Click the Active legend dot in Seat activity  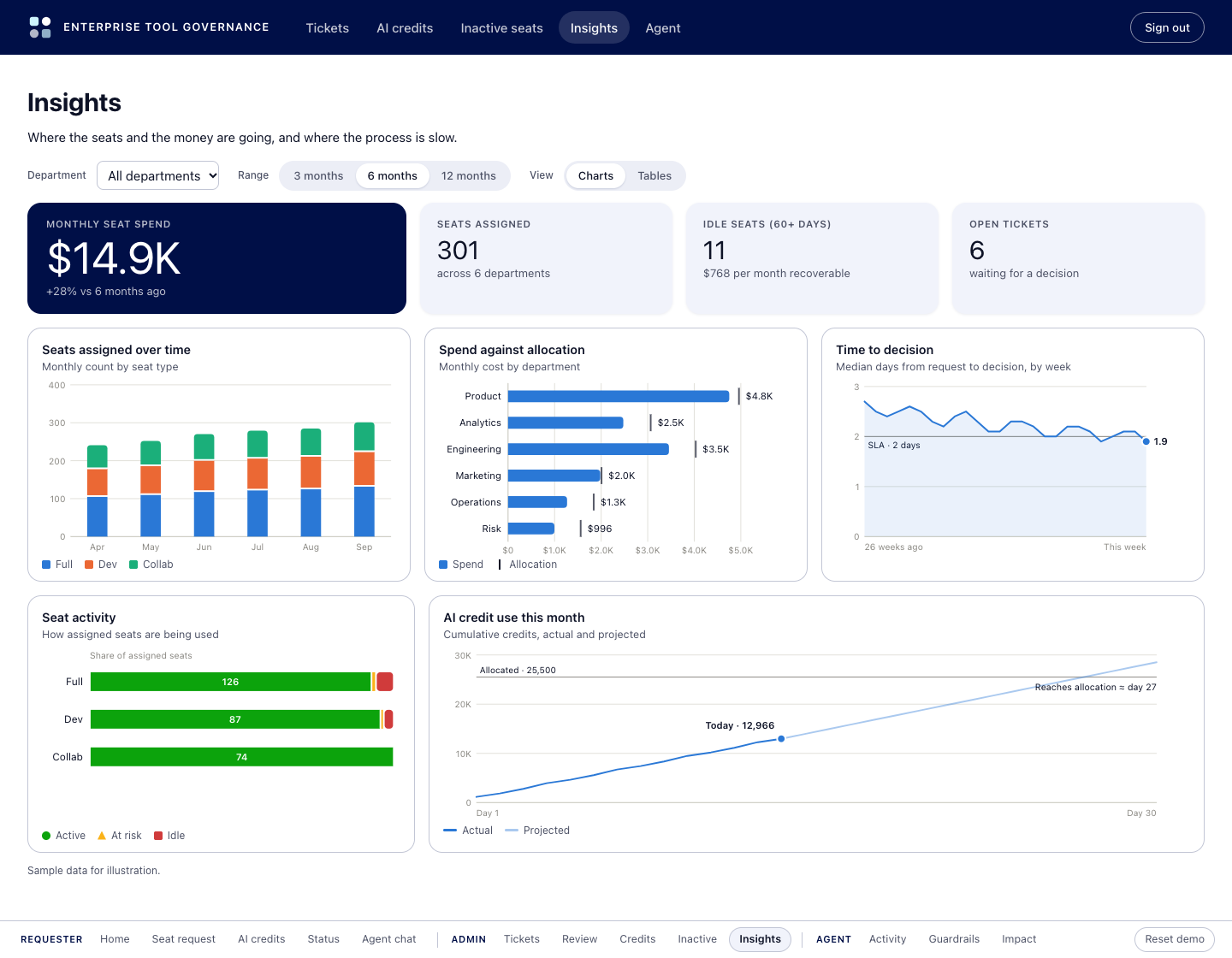click(46, 836)
